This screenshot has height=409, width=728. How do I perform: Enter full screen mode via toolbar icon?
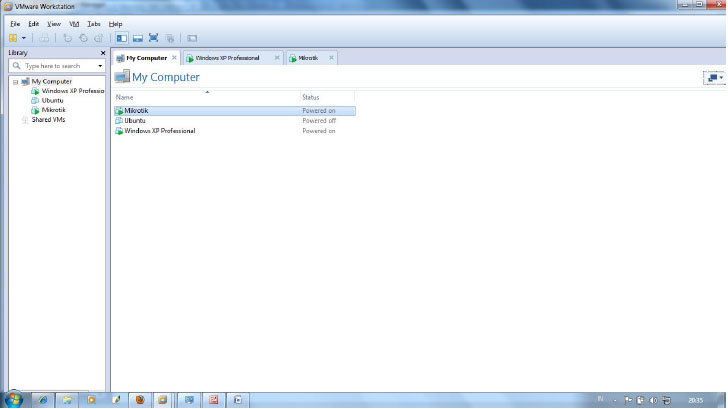153,38
